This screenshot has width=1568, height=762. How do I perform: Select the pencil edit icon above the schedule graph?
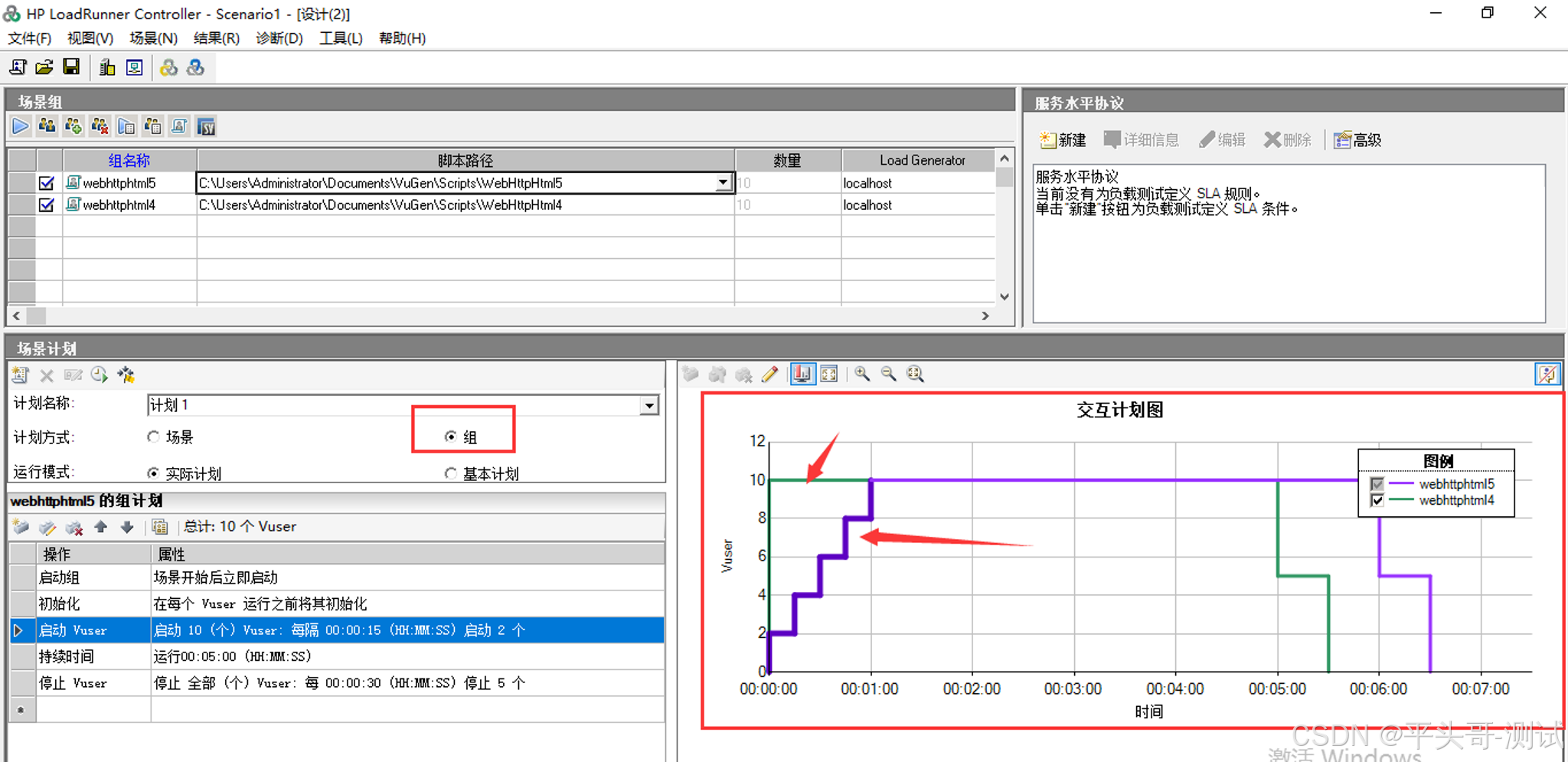coord(770,374)
